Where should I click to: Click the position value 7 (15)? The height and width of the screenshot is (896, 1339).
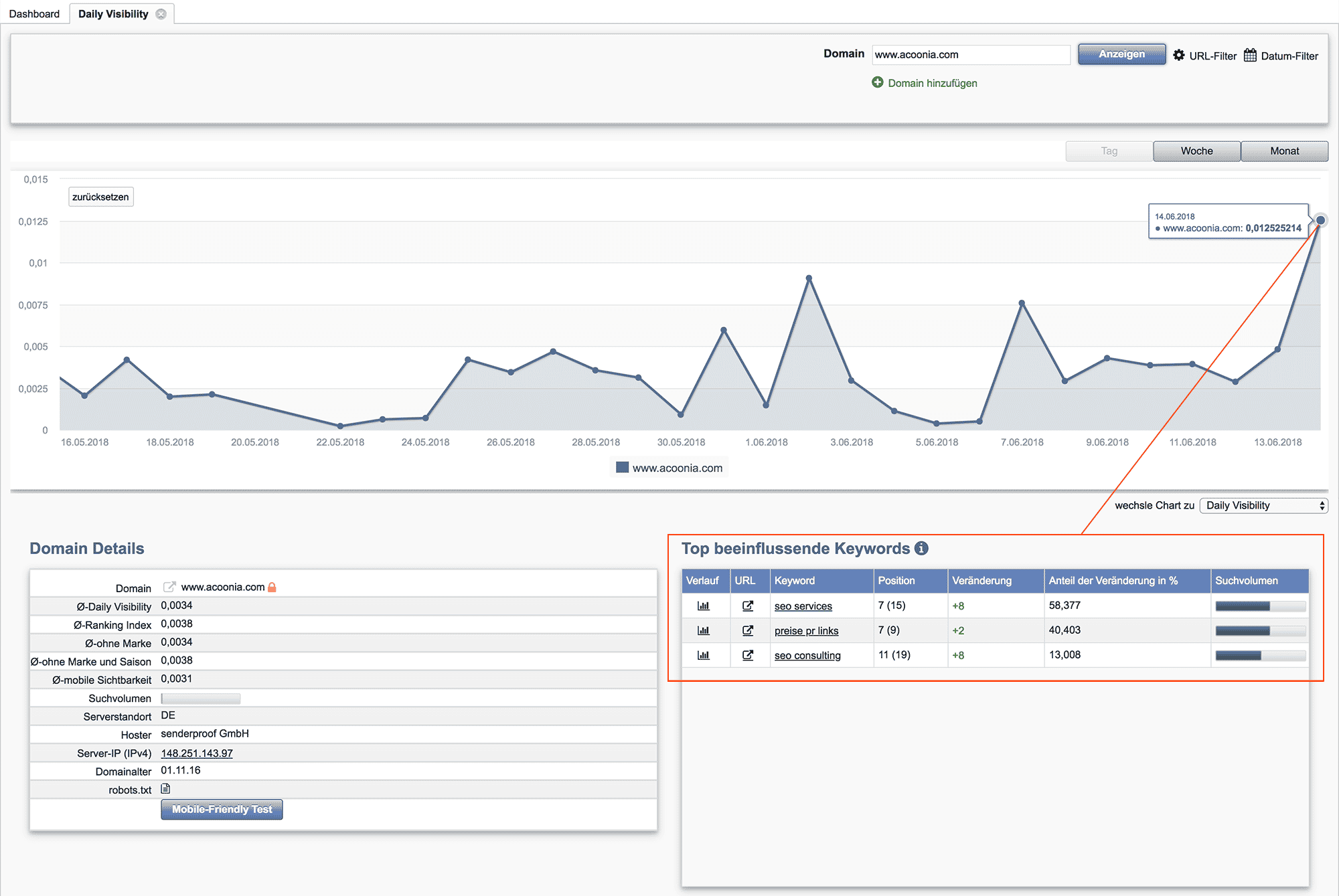(x=892, y=606)
